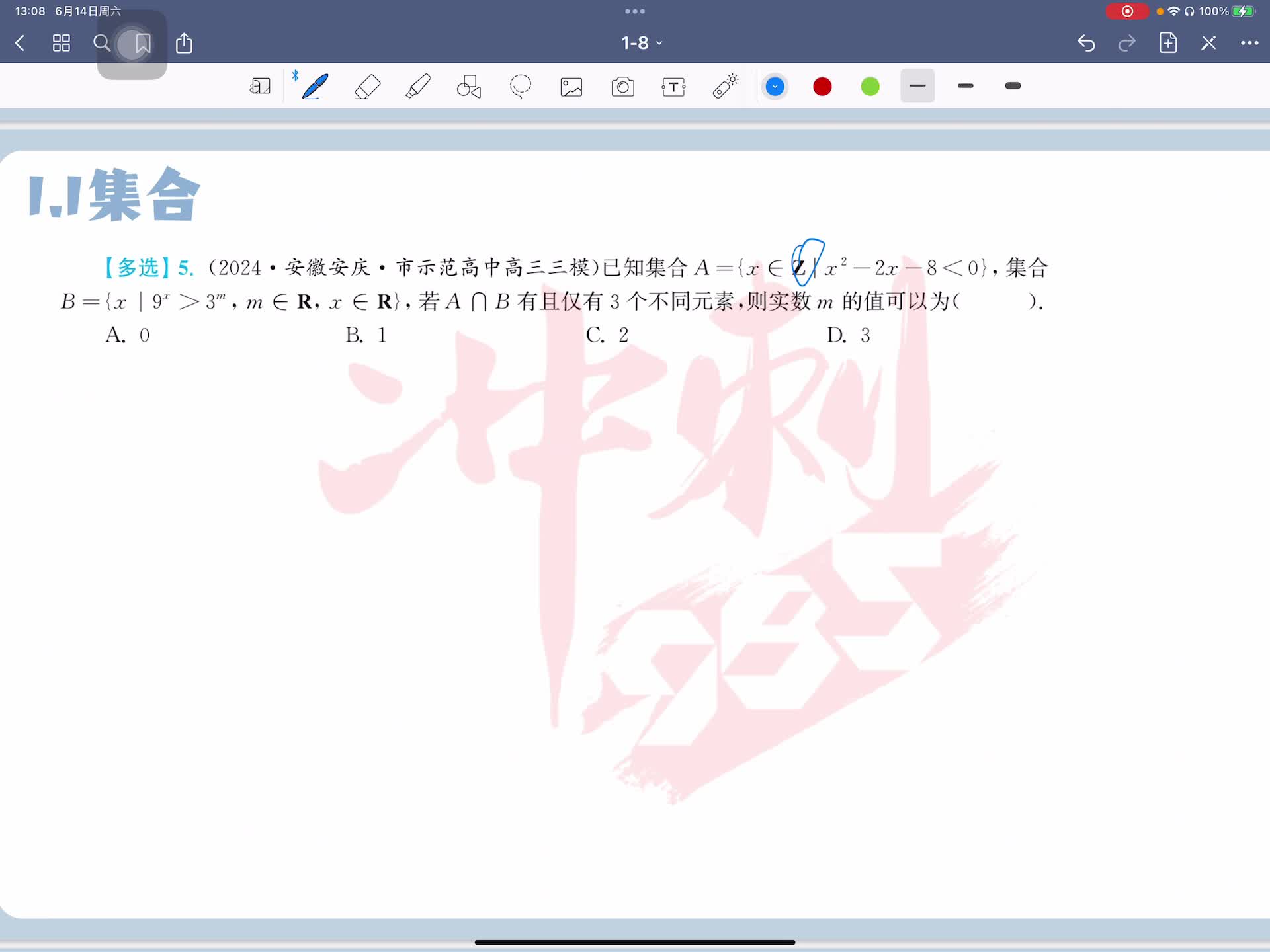The width and height of the screenshot is (1270, 952).
Task: Open the Shapes tool
Action: click(469, 87)
